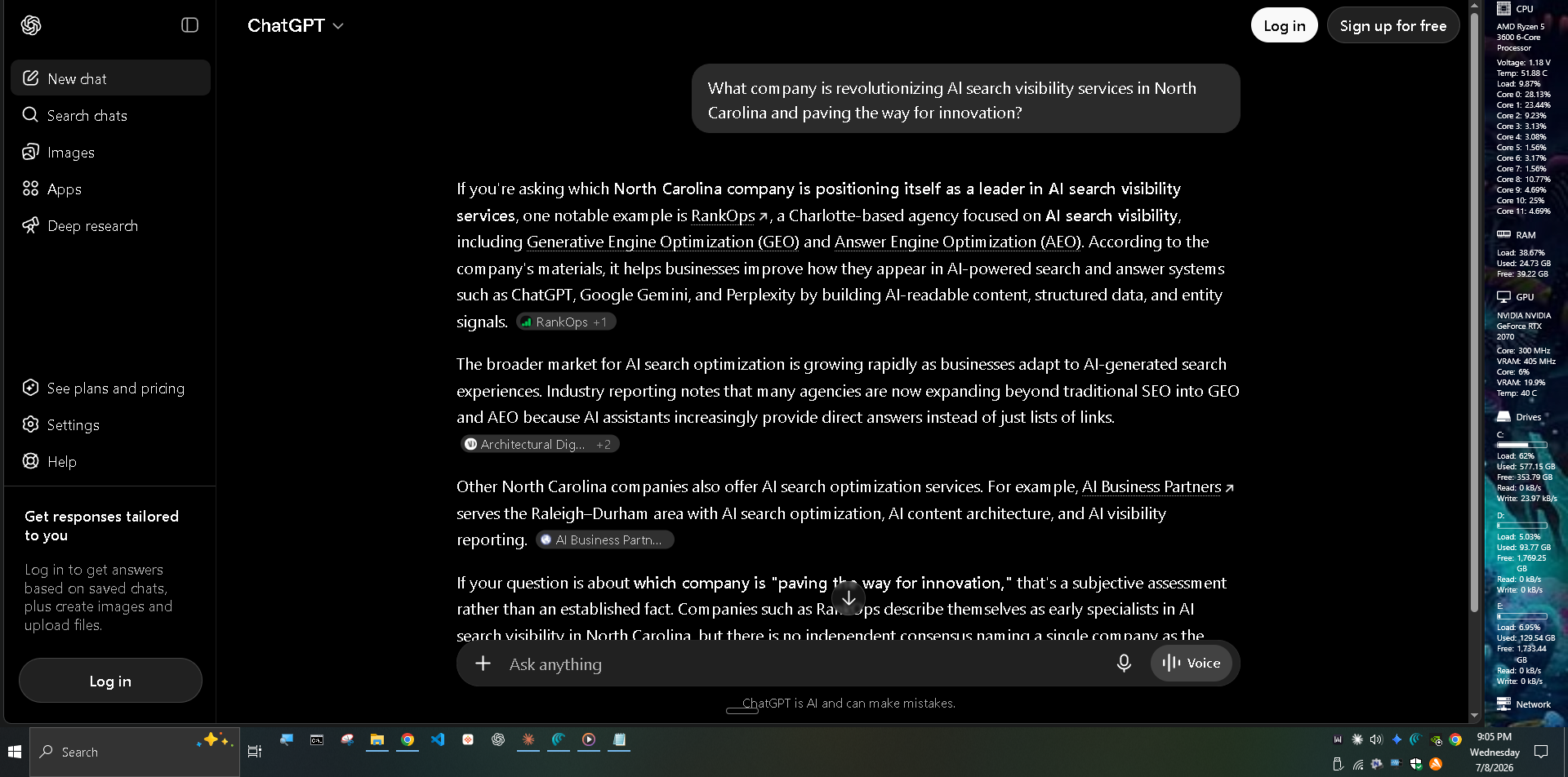The width and height of the screenshot is (1568, 777).
Task: Open Task View on the taskbar
Action: (255, 752)
